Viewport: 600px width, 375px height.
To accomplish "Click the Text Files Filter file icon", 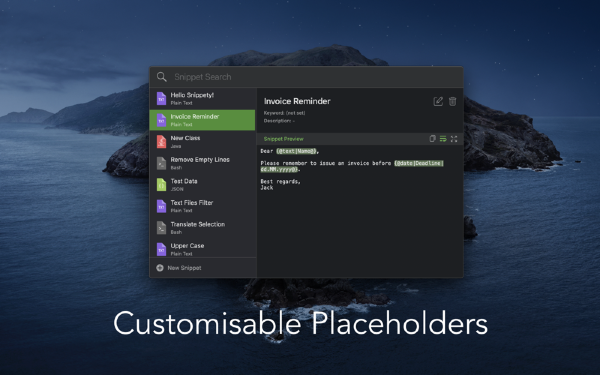I will pos(161,206).
